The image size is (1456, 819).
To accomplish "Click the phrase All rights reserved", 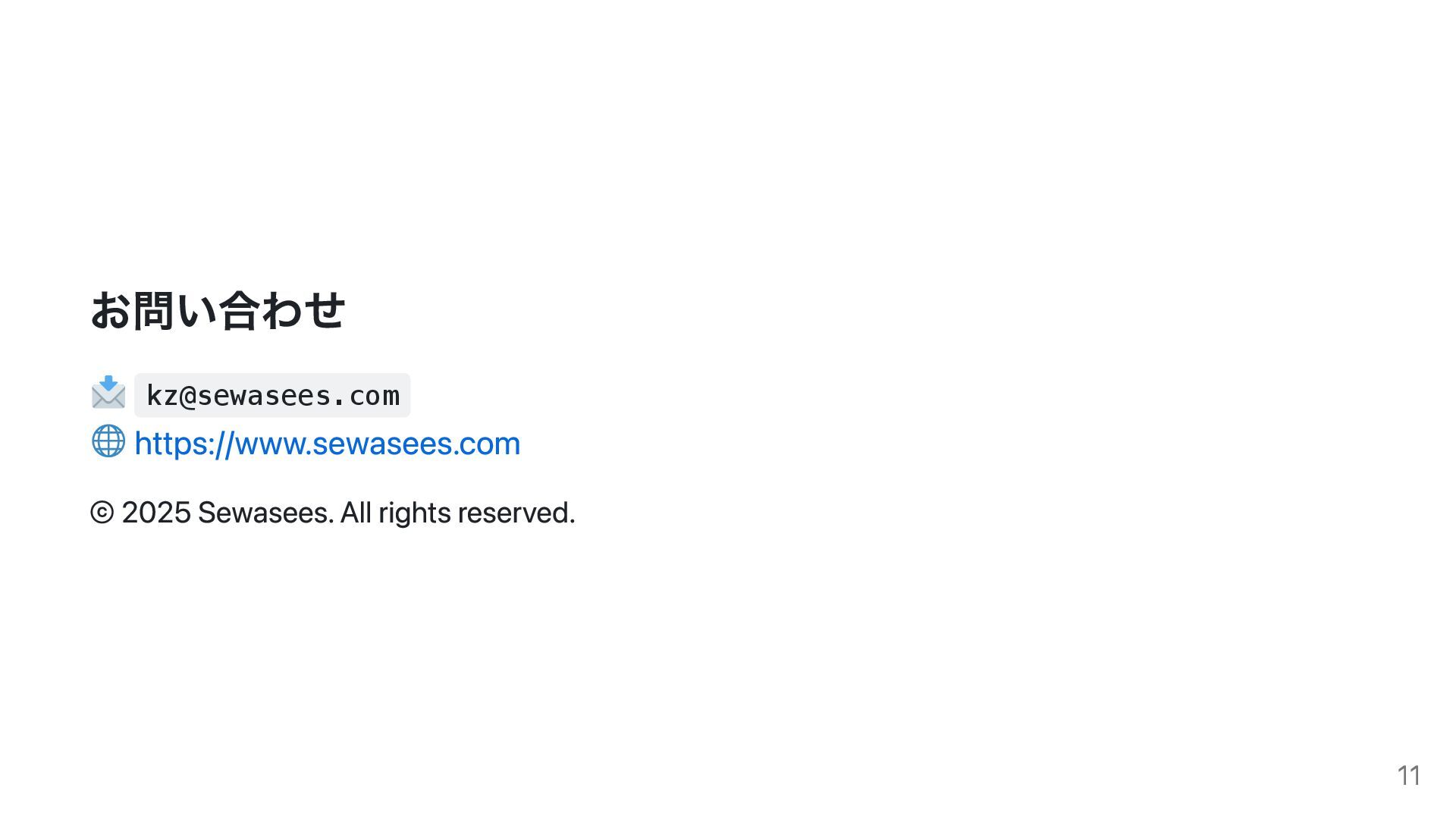I will pyautogui.click(x=458, y=513).
